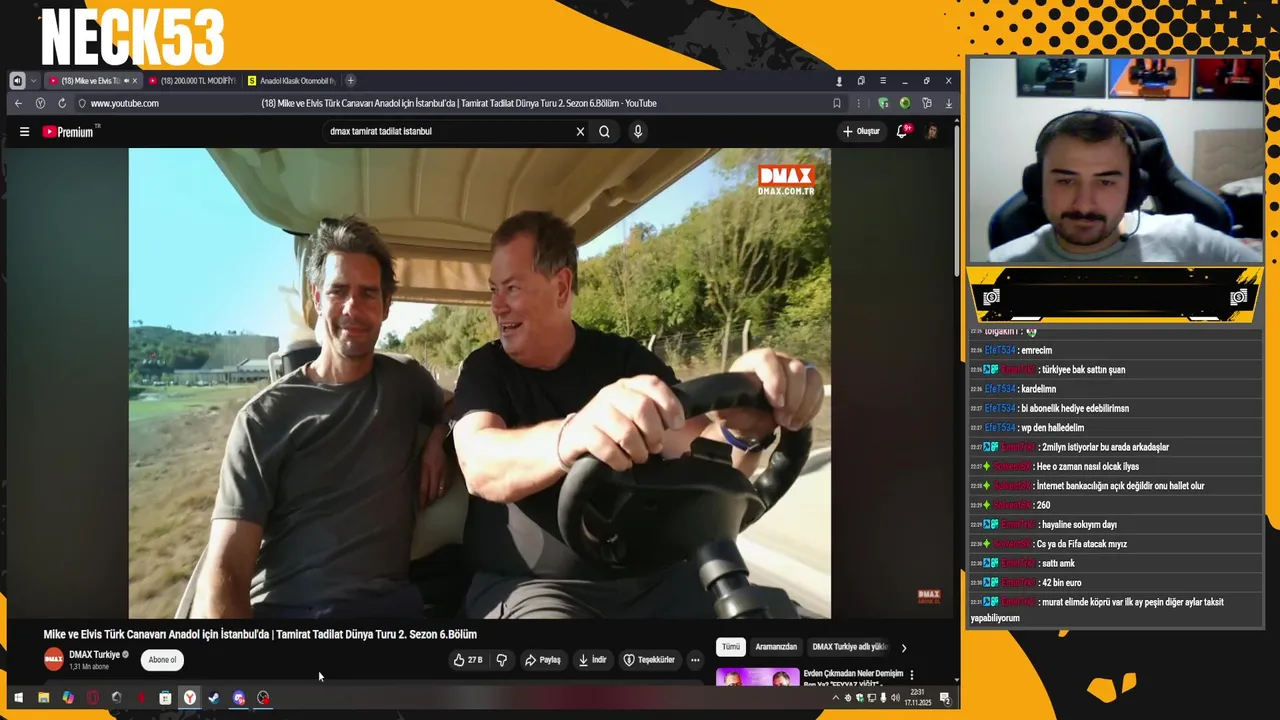Select the Aramanızdan filter chip

pos(776,647)
